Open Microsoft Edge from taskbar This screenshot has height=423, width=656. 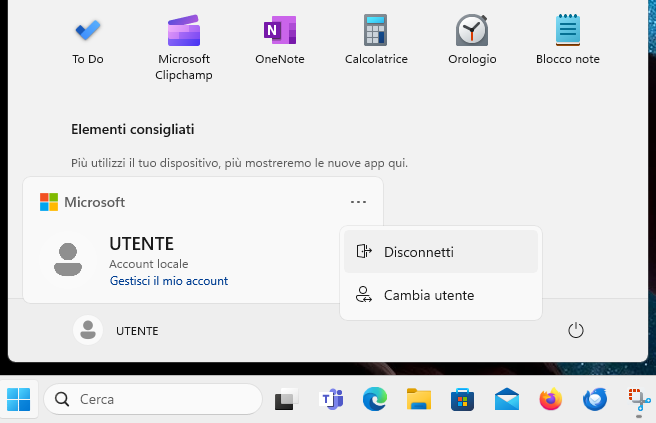(x=375, y=399)
